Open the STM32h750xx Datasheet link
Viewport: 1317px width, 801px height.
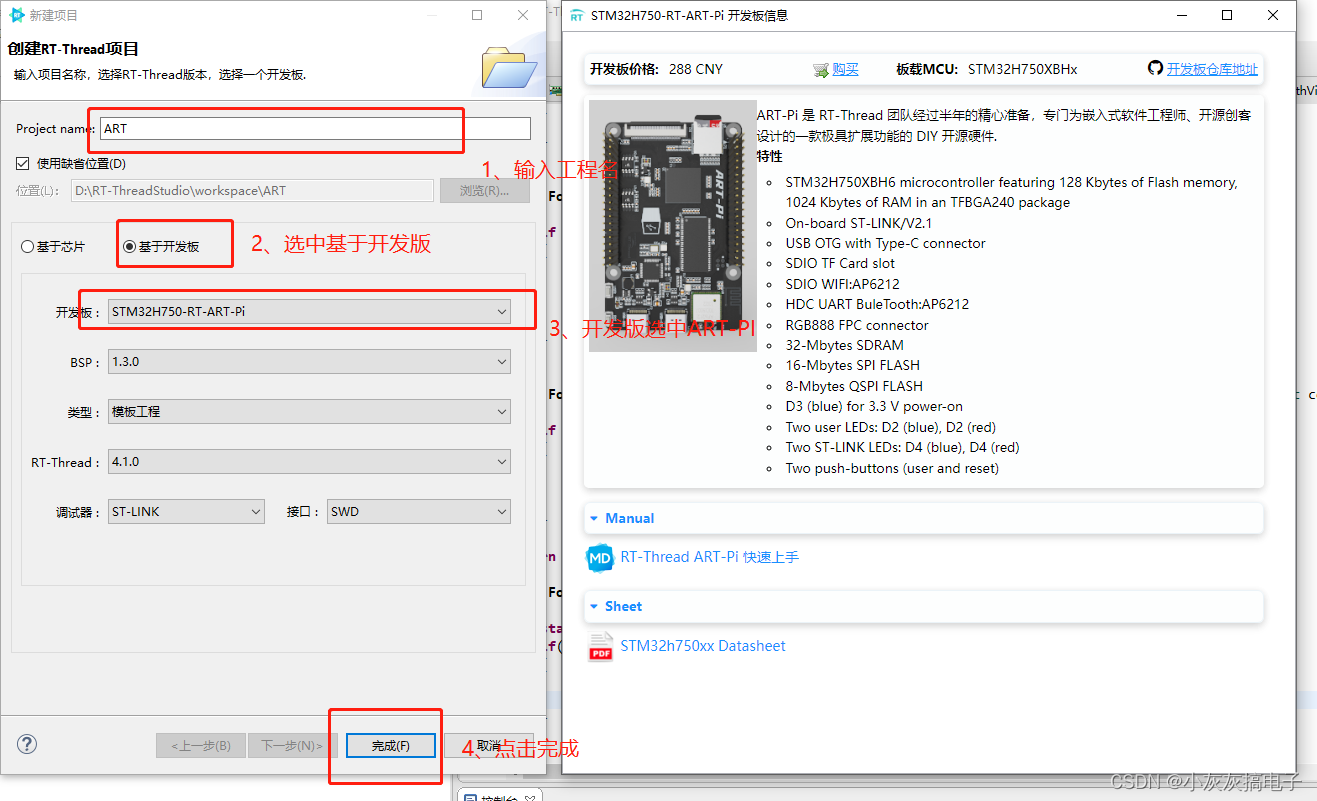click(703, 646)
